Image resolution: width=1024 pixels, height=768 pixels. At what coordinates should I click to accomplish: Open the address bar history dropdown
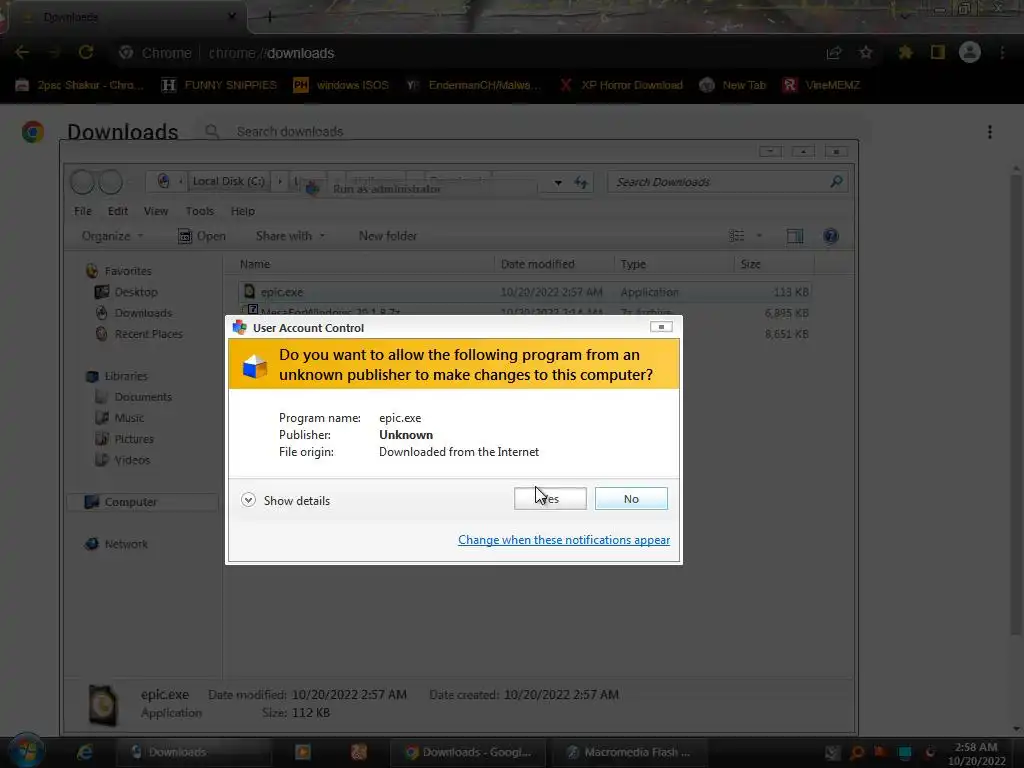click(x=558, y=182)
